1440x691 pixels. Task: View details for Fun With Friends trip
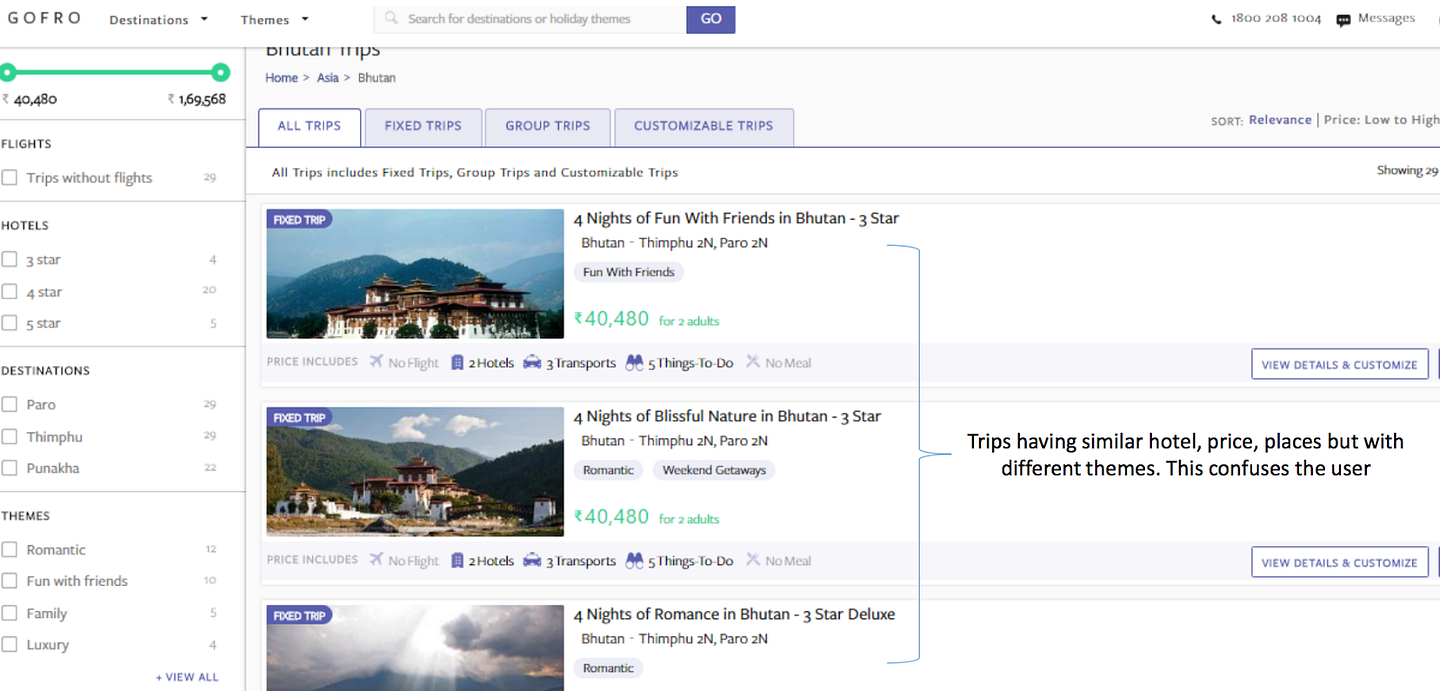tap(1339, 365)
